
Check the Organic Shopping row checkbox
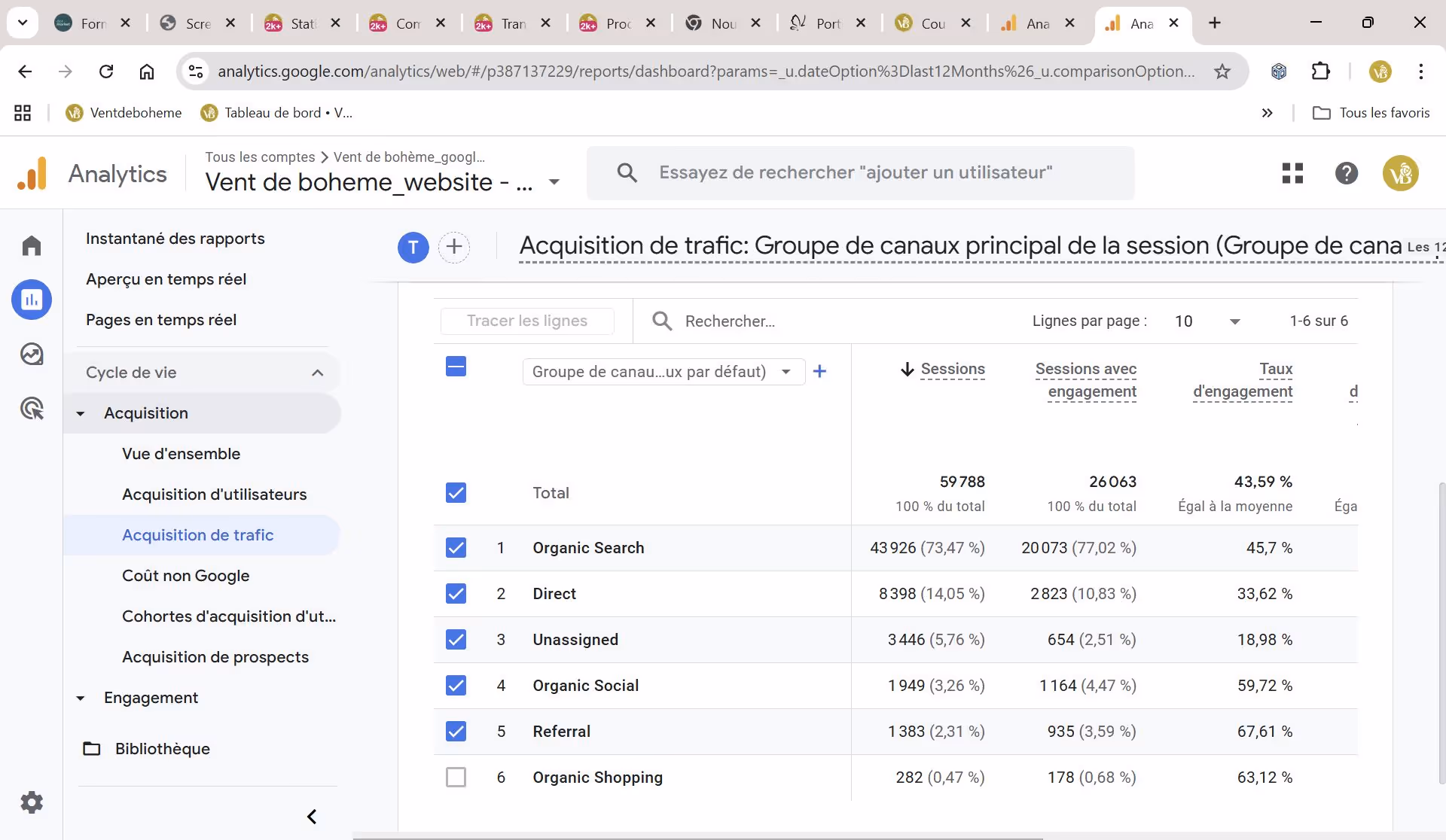click(456, 777)
